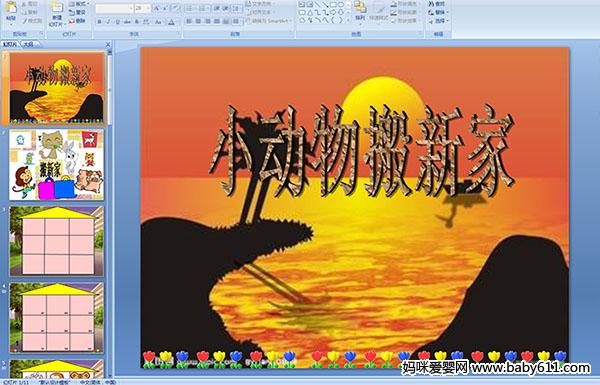Pick the oval shape in the shapes gallery
This screenshot has height=385, width=600.
[340, 5]
